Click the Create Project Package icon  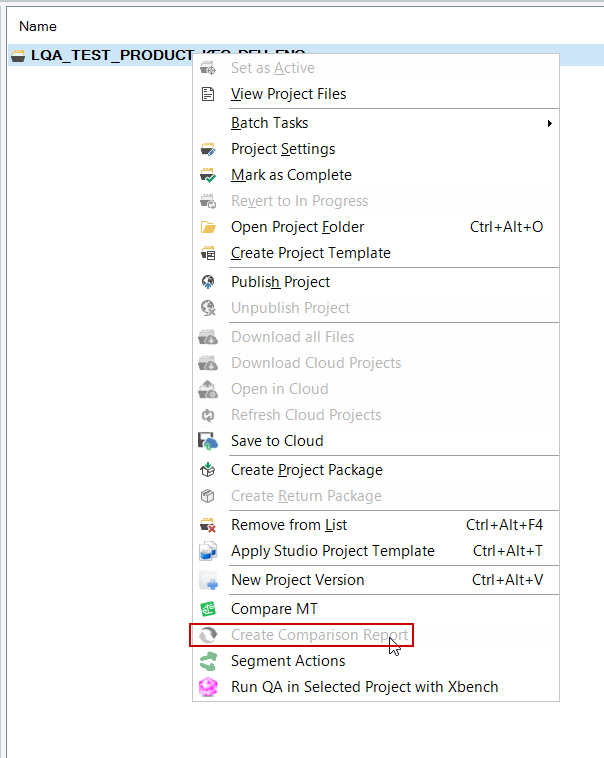[208, 470]
